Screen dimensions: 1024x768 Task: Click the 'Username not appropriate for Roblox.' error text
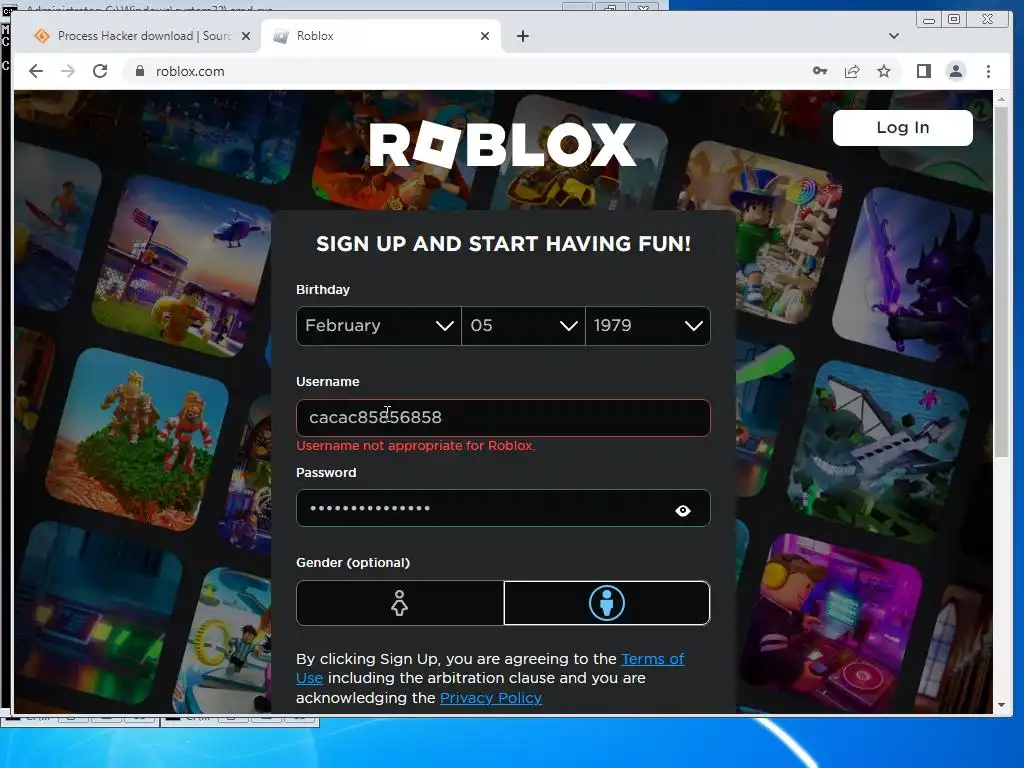(415, 445)
